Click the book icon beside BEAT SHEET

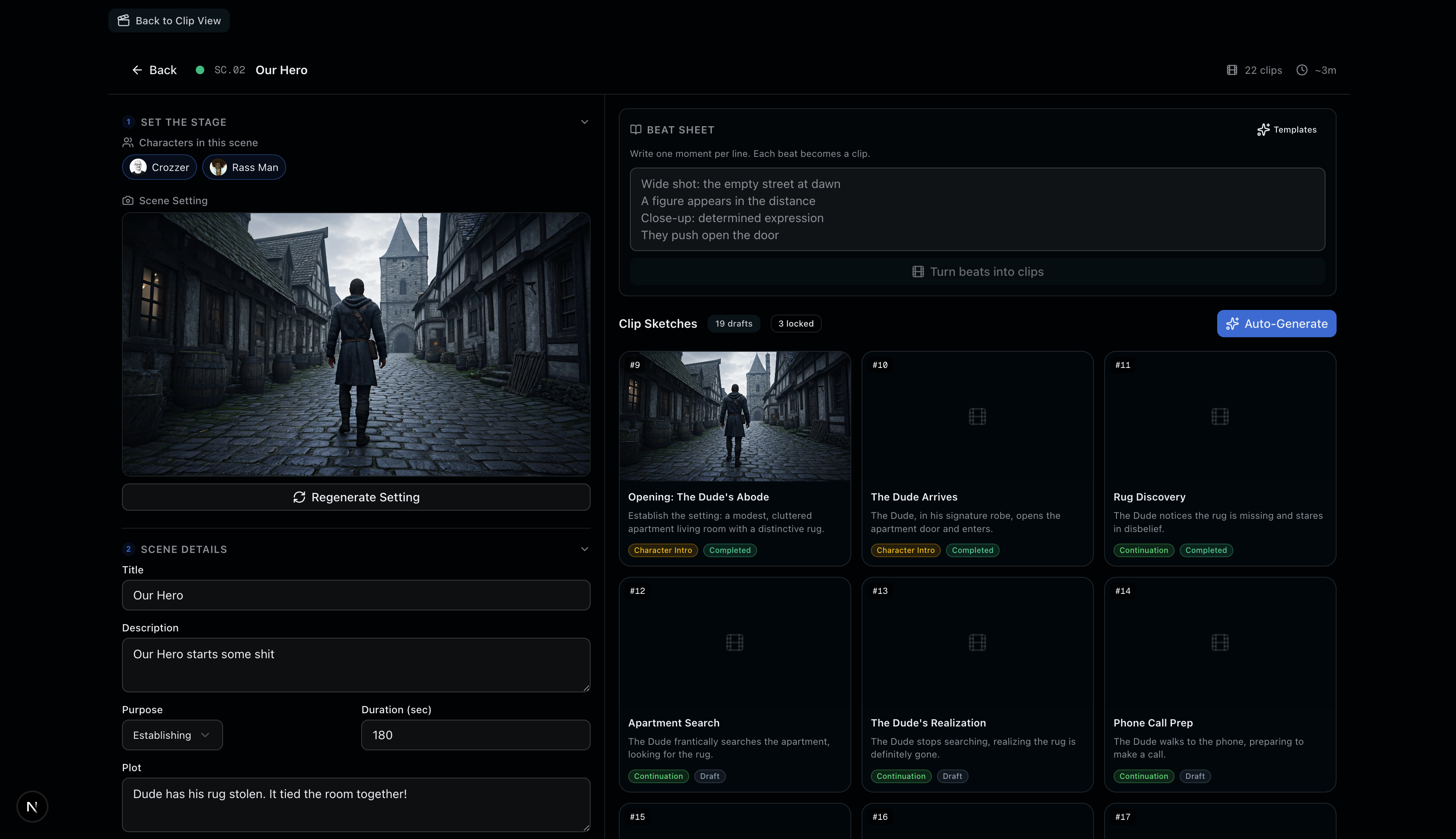[636, 130]
